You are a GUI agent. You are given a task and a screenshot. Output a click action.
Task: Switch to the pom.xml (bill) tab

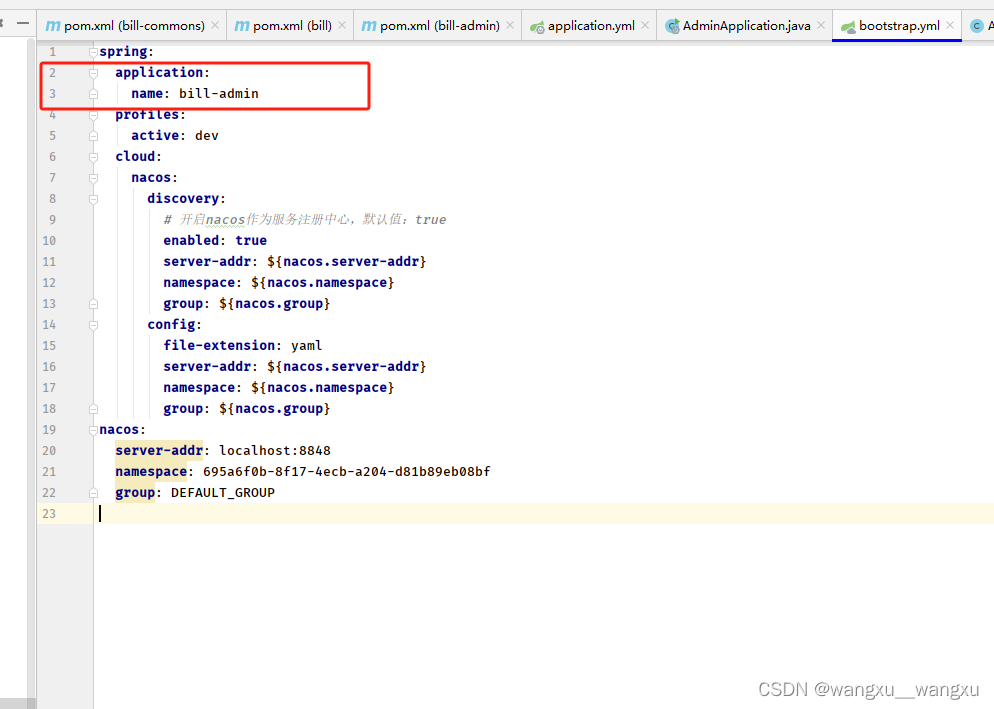[x=292, y=26]
